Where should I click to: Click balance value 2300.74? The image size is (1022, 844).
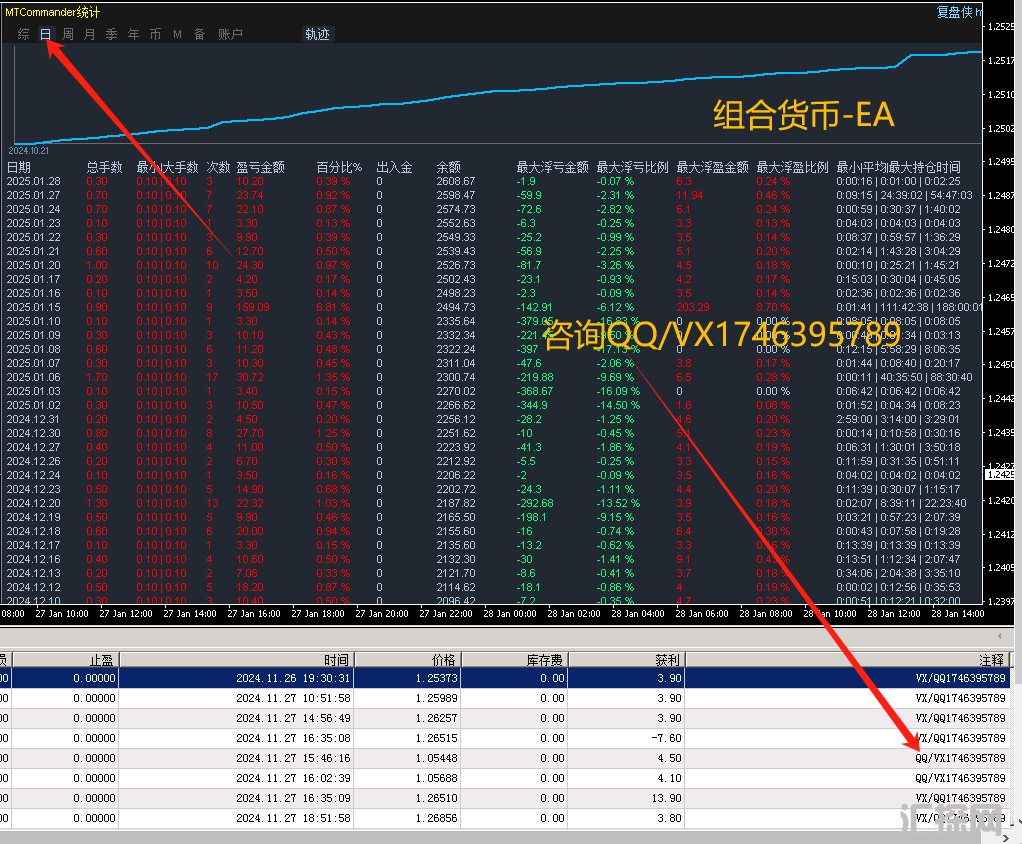[x=456, y=377]
